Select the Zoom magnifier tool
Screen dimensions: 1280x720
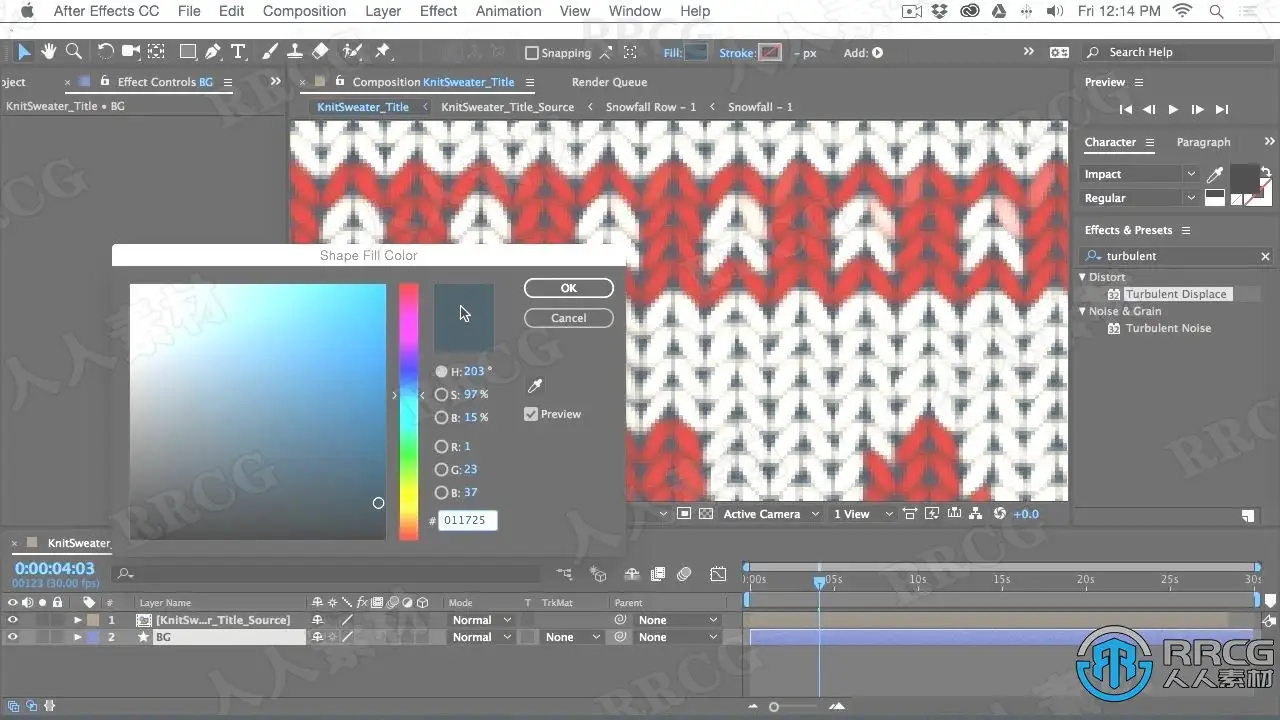coord(73,52)
